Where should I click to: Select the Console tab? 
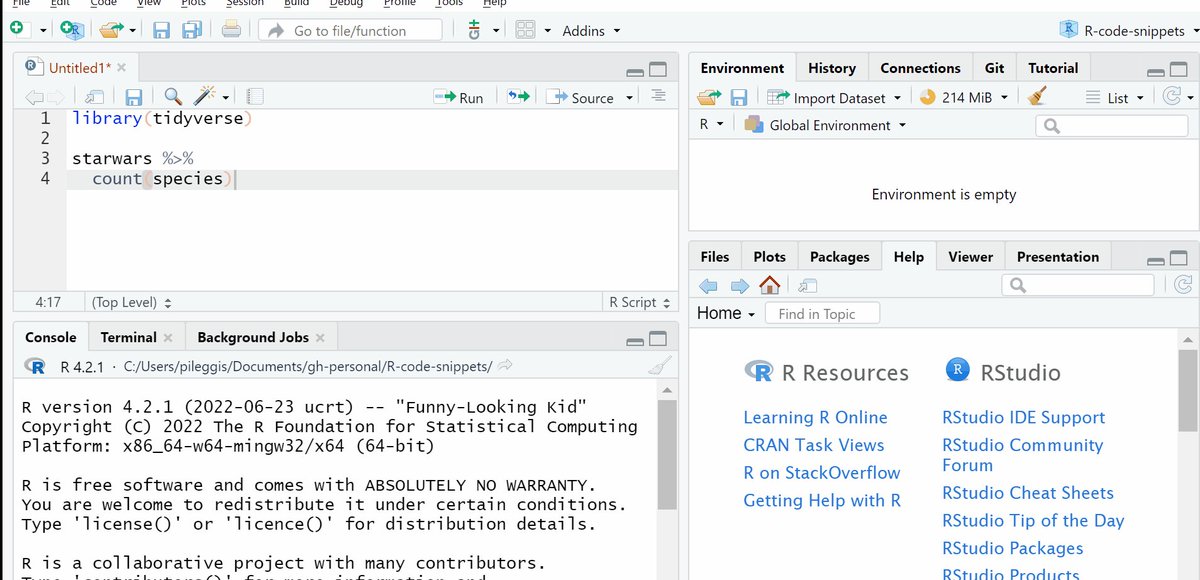[x=51, y=337]
